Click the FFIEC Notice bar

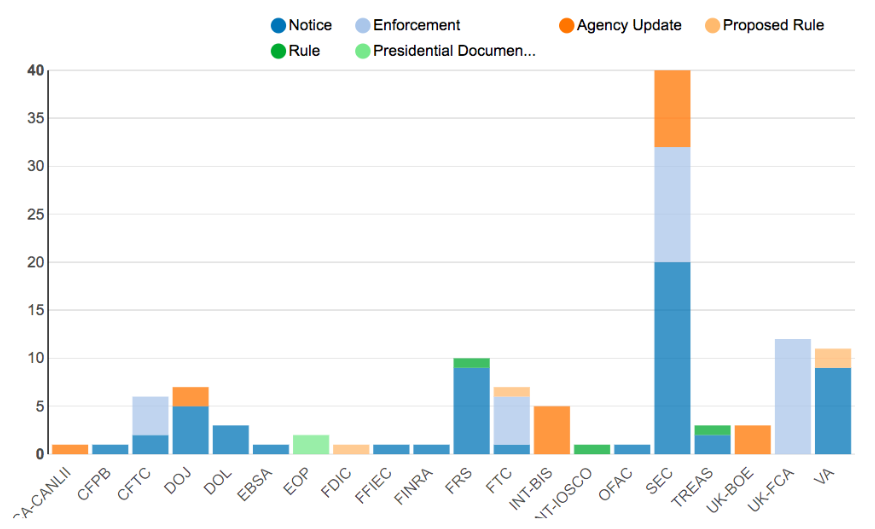pos(391,449)
